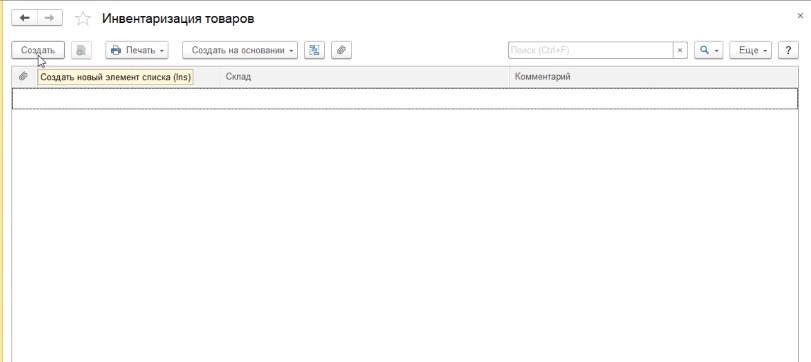Image resolution: width=811 pixels, height=362 pixels.
Task: Add Инвентаризация товаров to favorites with star
Action: click(83, 19)
